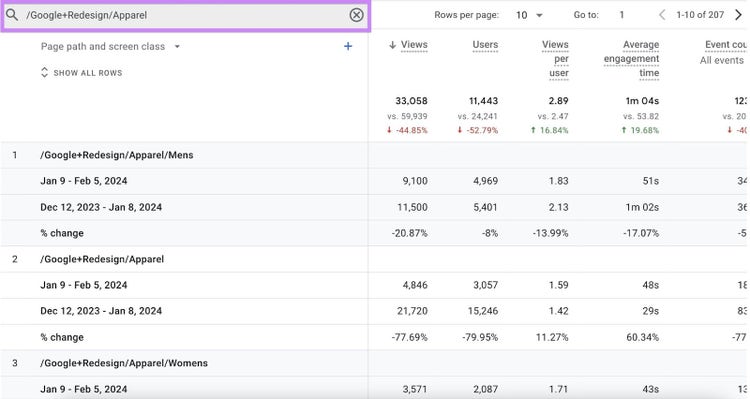Click the 5,401 users cell

pyautogui.click(x=485, y=208)
